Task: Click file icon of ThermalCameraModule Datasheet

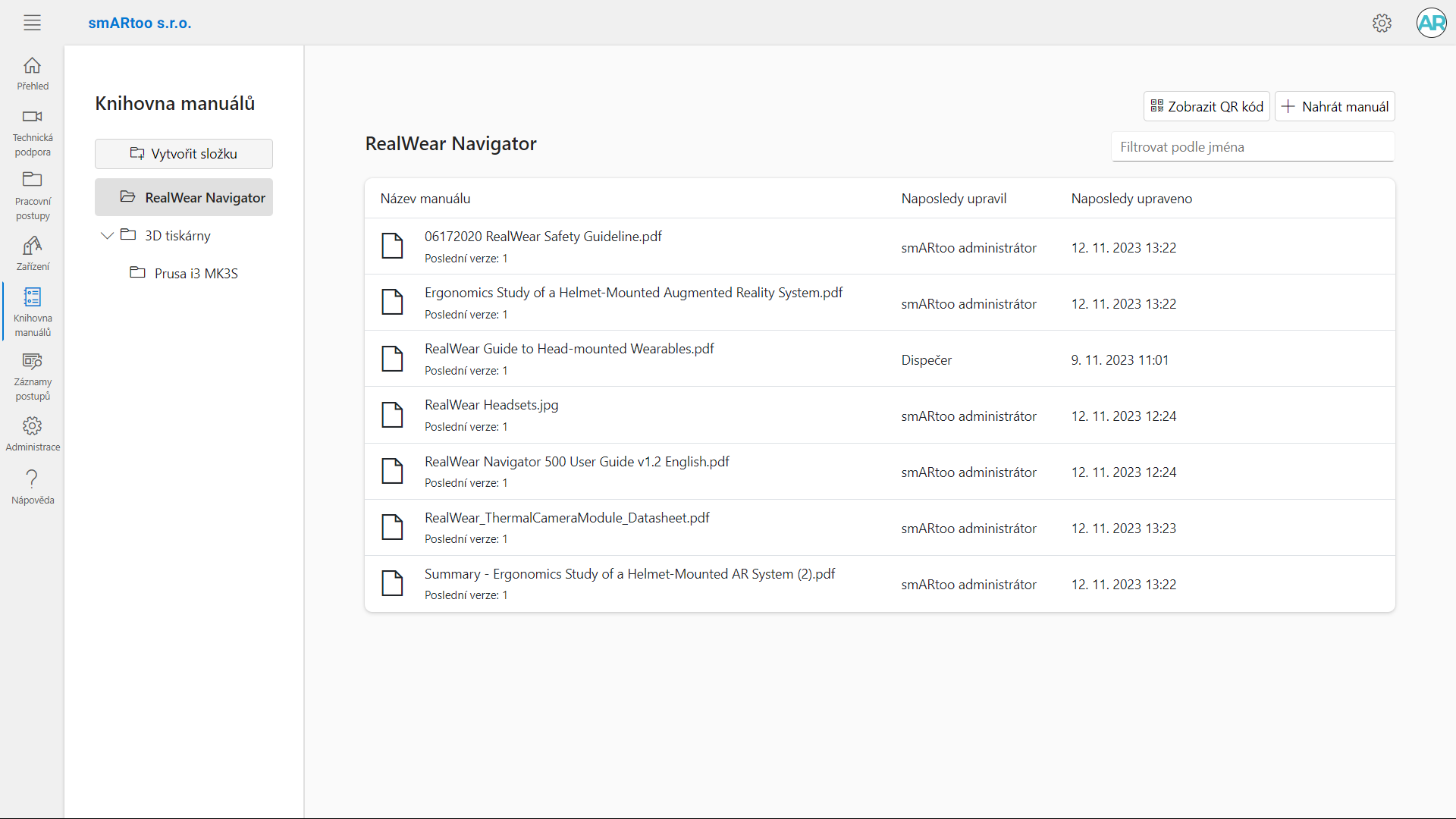Action: click(392, 527)
